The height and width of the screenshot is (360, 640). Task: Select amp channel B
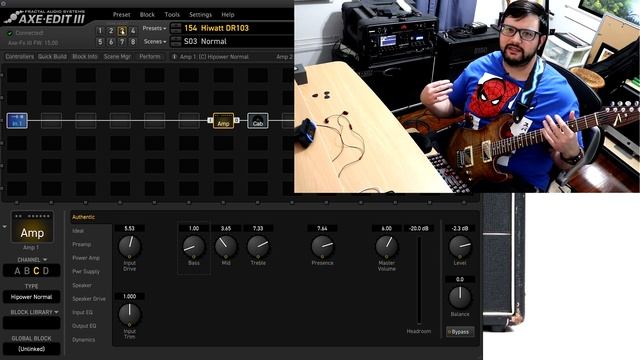27,271
